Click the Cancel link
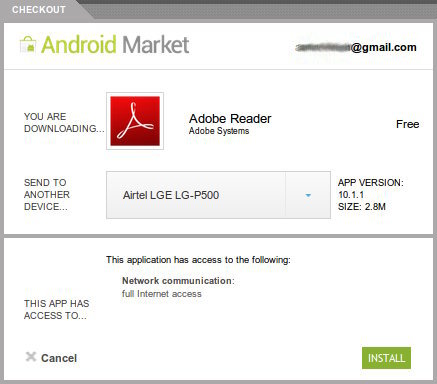 (x=59, y=358)
